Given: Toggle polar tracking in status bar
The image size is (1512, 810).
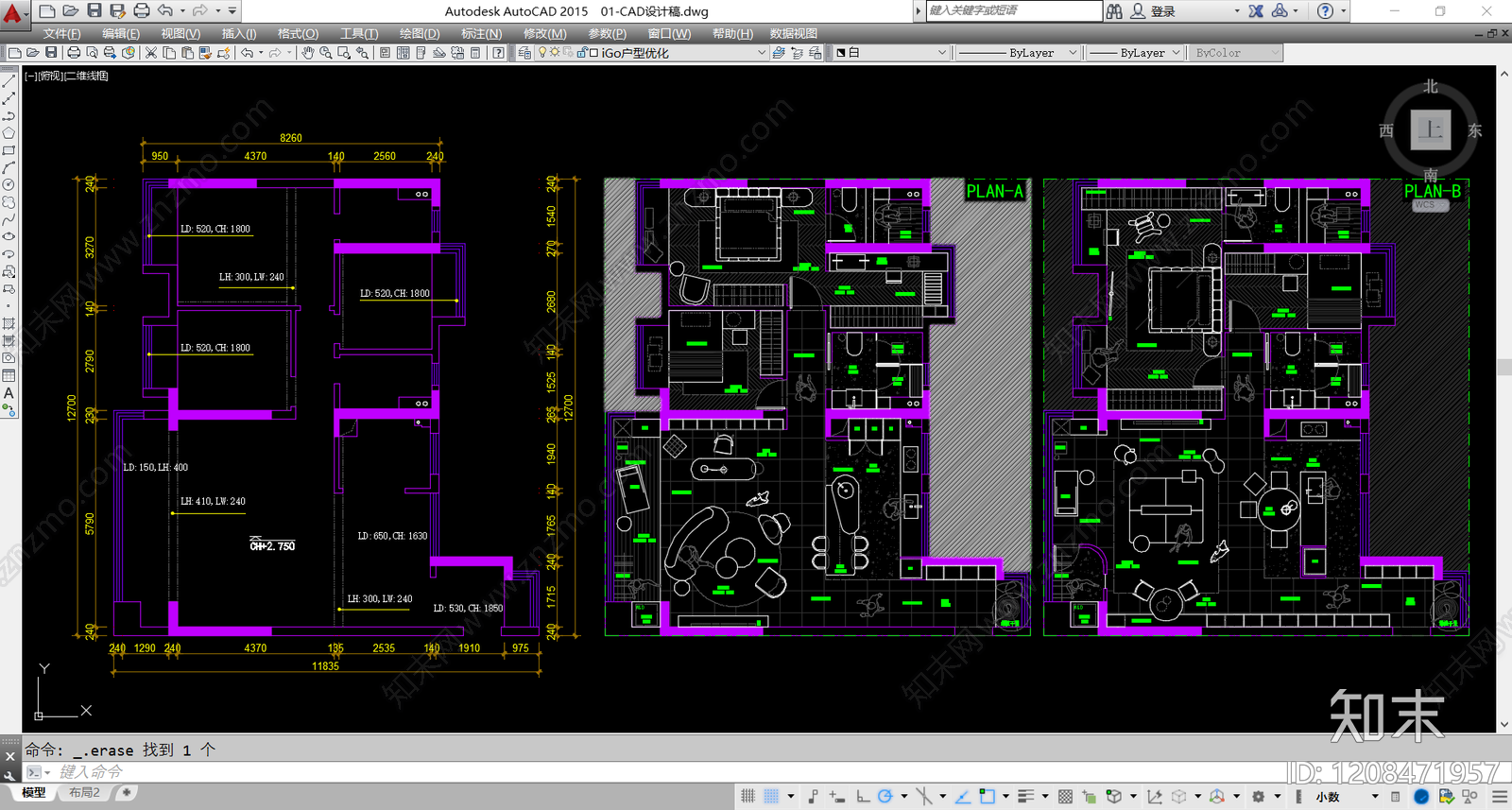Looking at the screenshot, I should 885,797.
